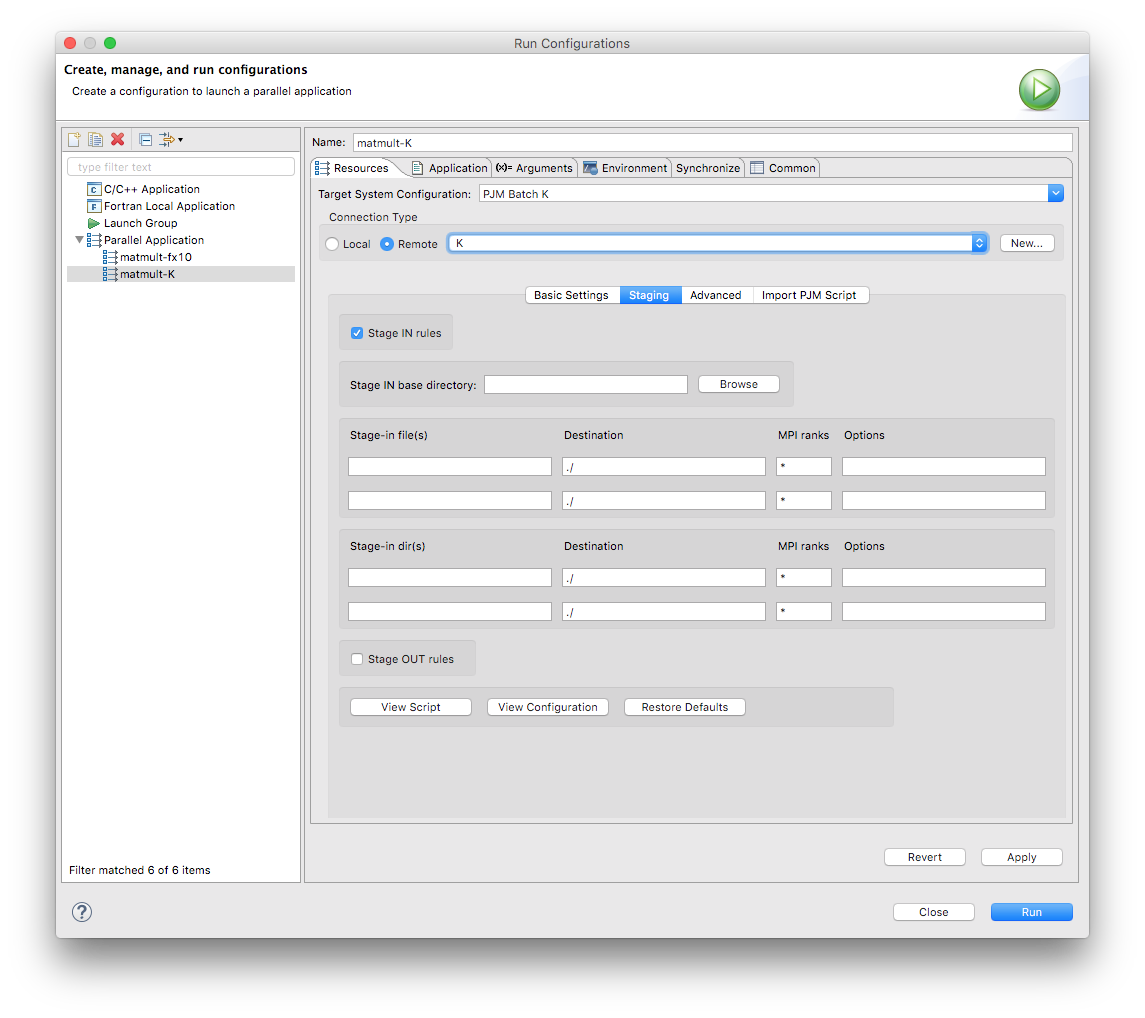Viewport: 1145px width, 1018px height.
Task: Click the Collapse All toolbar icon
Action: click(145, 139)
